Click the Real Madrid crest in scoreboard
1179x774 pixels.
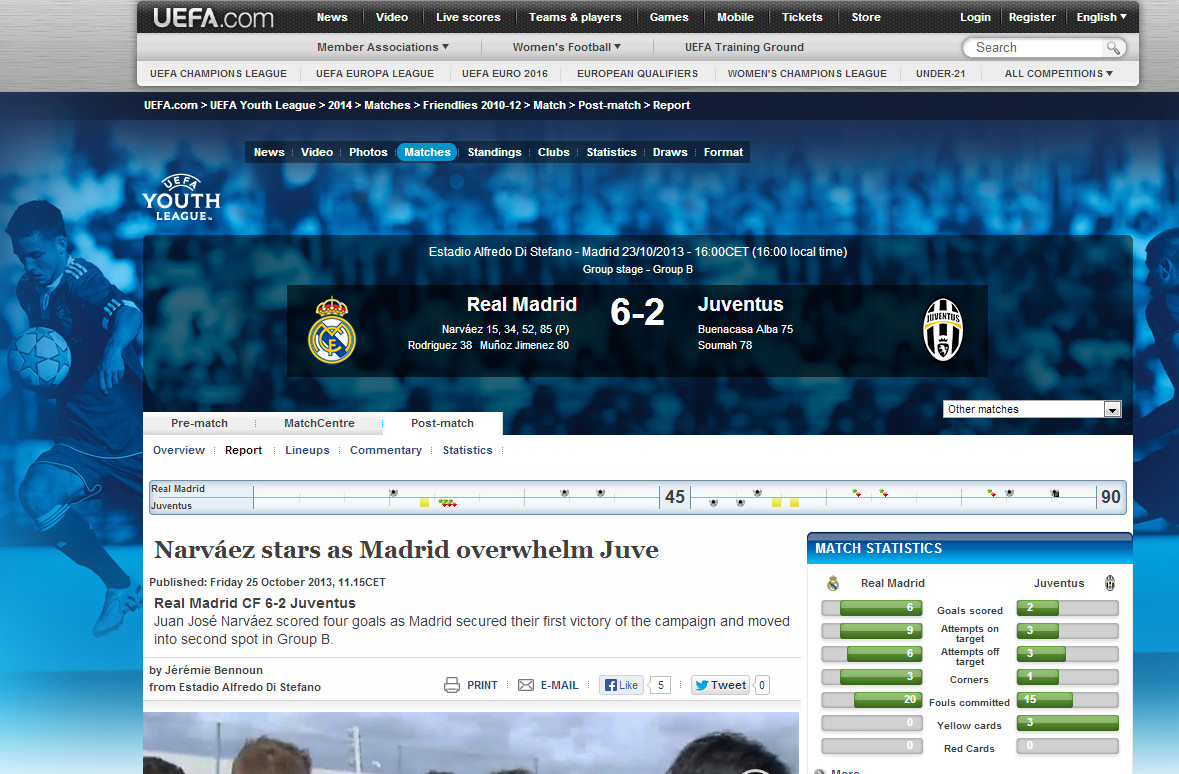click(x=332, y=330)
